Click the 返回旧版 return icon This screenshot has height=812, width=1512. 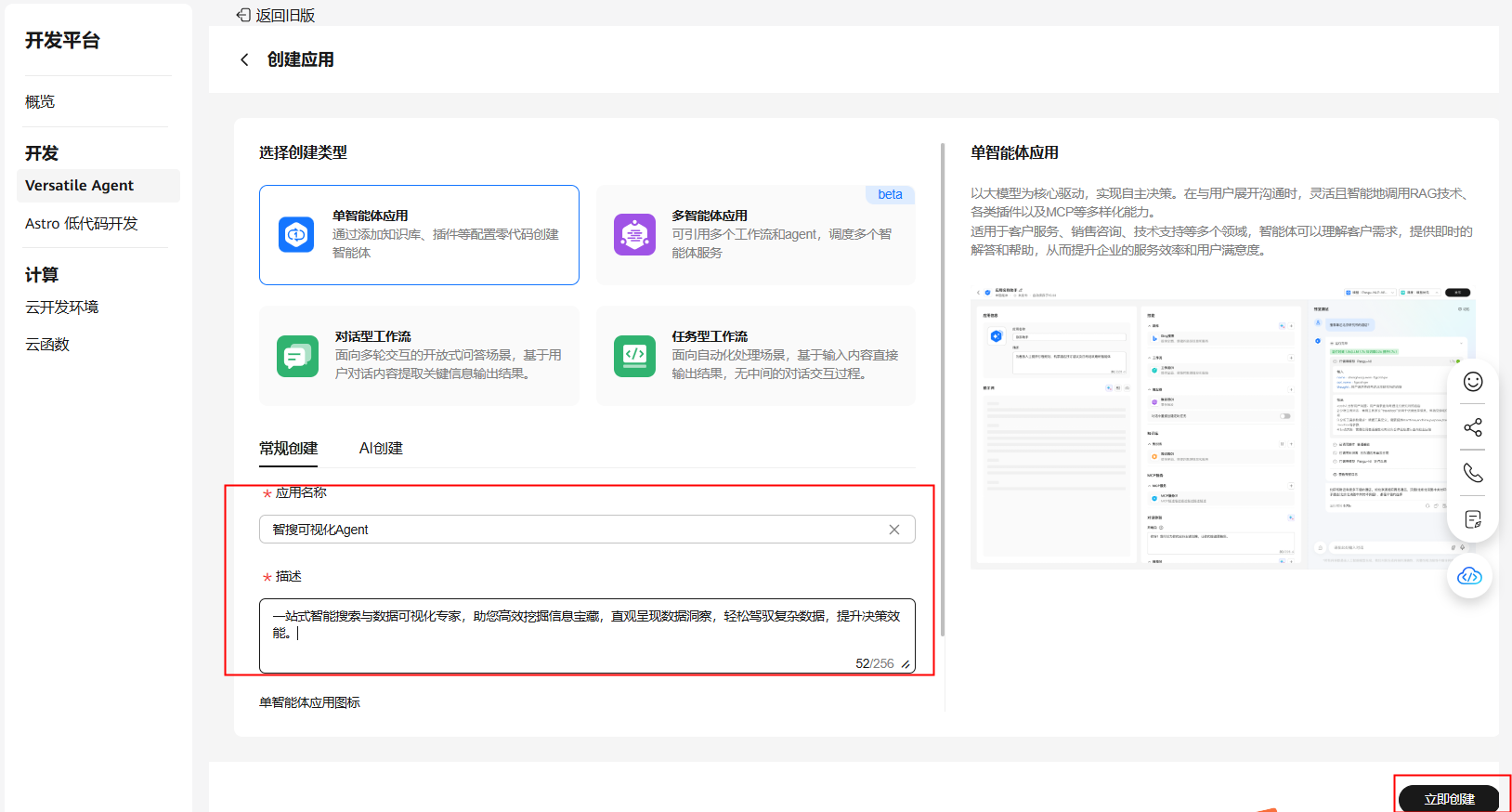pos(243,15)
